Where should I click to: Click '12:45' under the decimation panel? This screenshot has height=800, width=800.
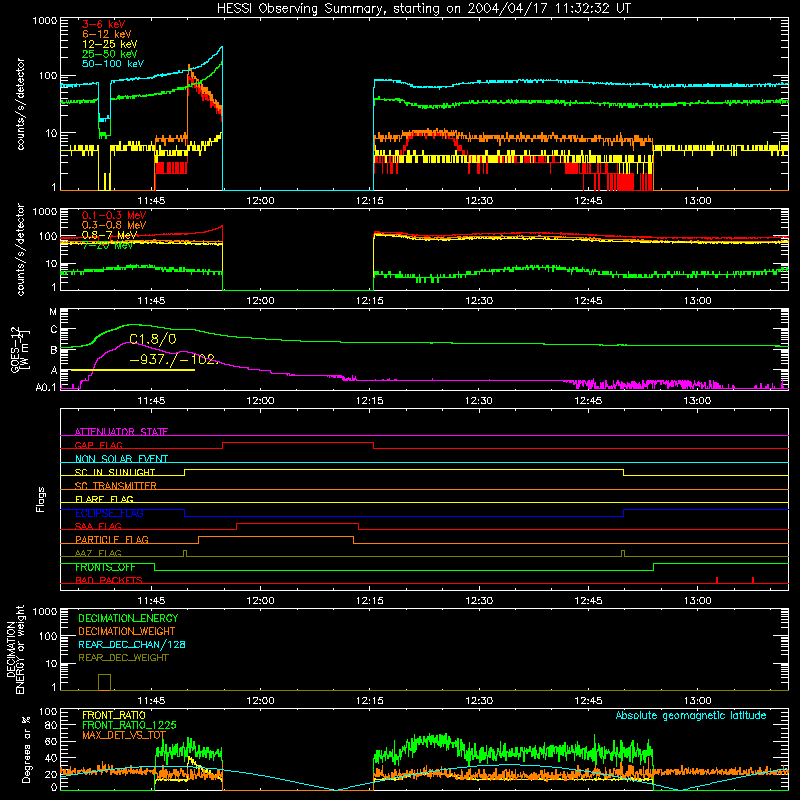[588, 701]
